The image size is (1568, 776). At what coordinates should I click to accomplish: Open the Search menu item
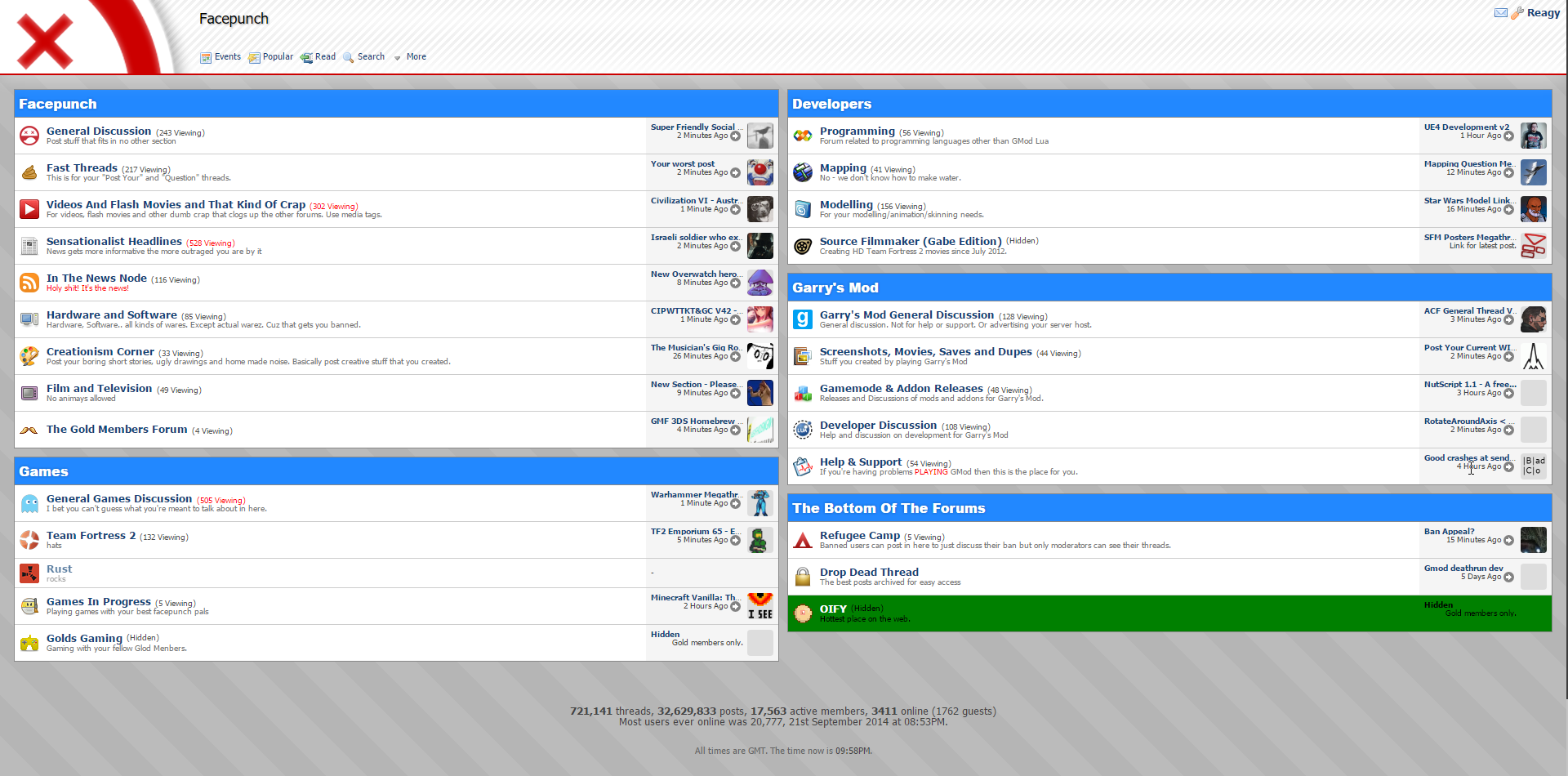pos(364,57)
